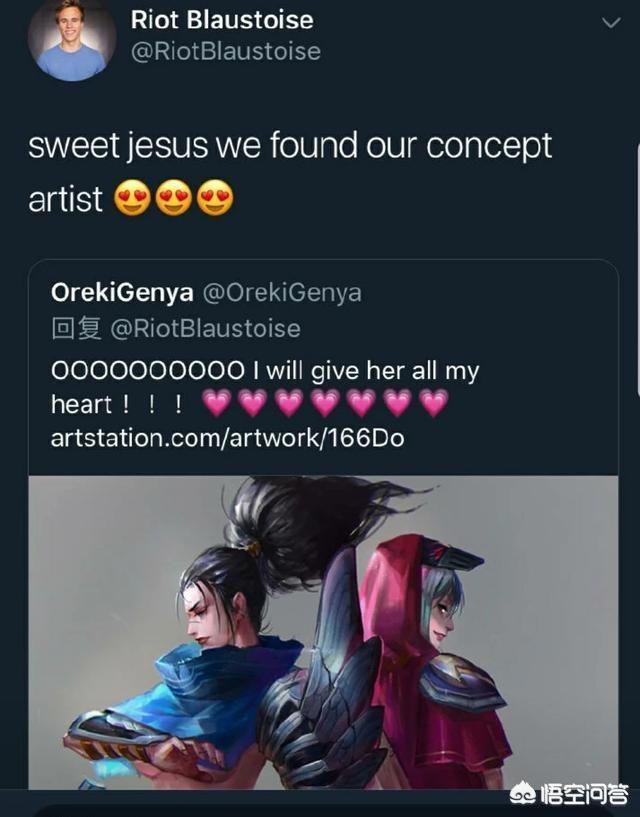Open the quoted tweet's fan artwork image

click(x=323, y=632)
